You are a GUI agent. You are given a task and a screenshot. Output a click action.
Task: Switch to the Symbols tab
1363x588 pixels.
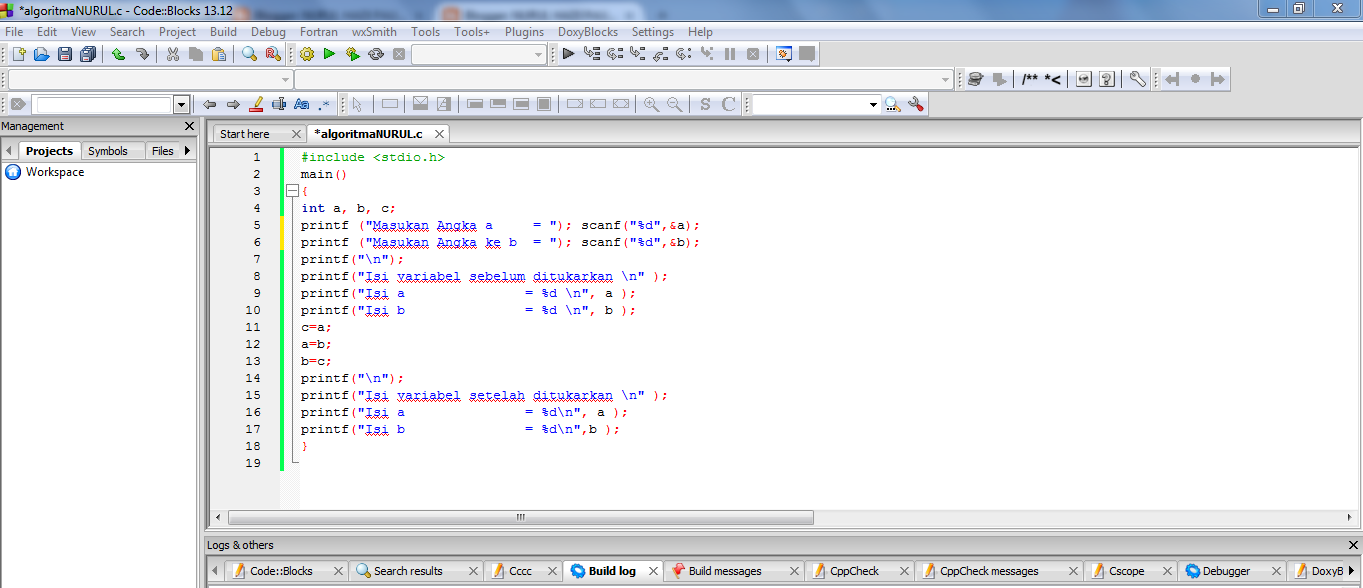[108, 151]
